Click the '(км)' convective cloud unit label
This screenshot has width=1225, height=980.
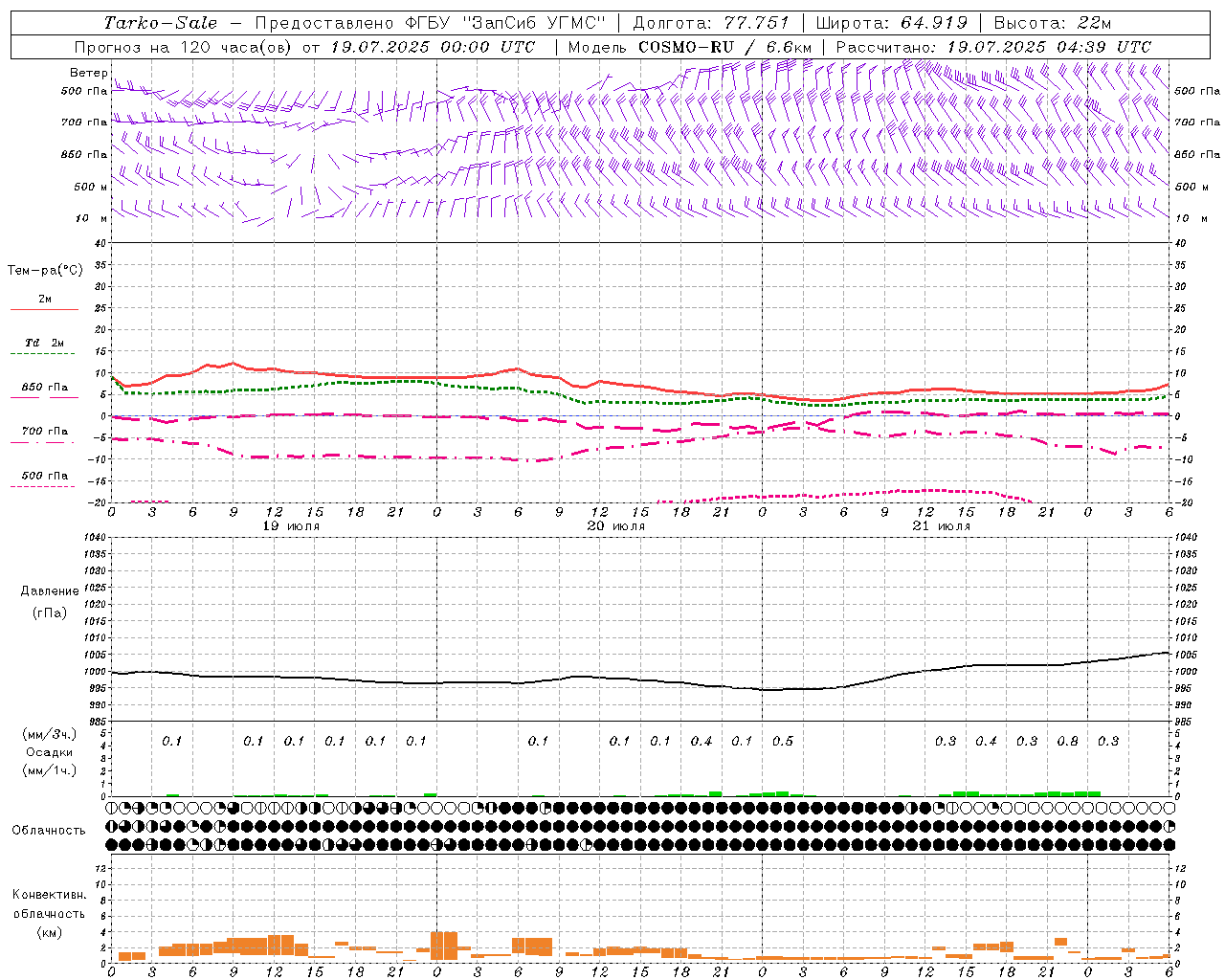tap(50, 932)
